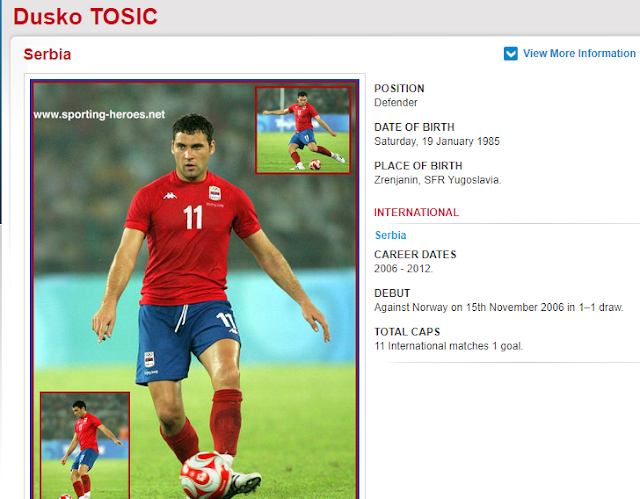Select the bottom-left inset photo of player dribbling
This screenshot has height=499, width=640.
pos(85,445)
